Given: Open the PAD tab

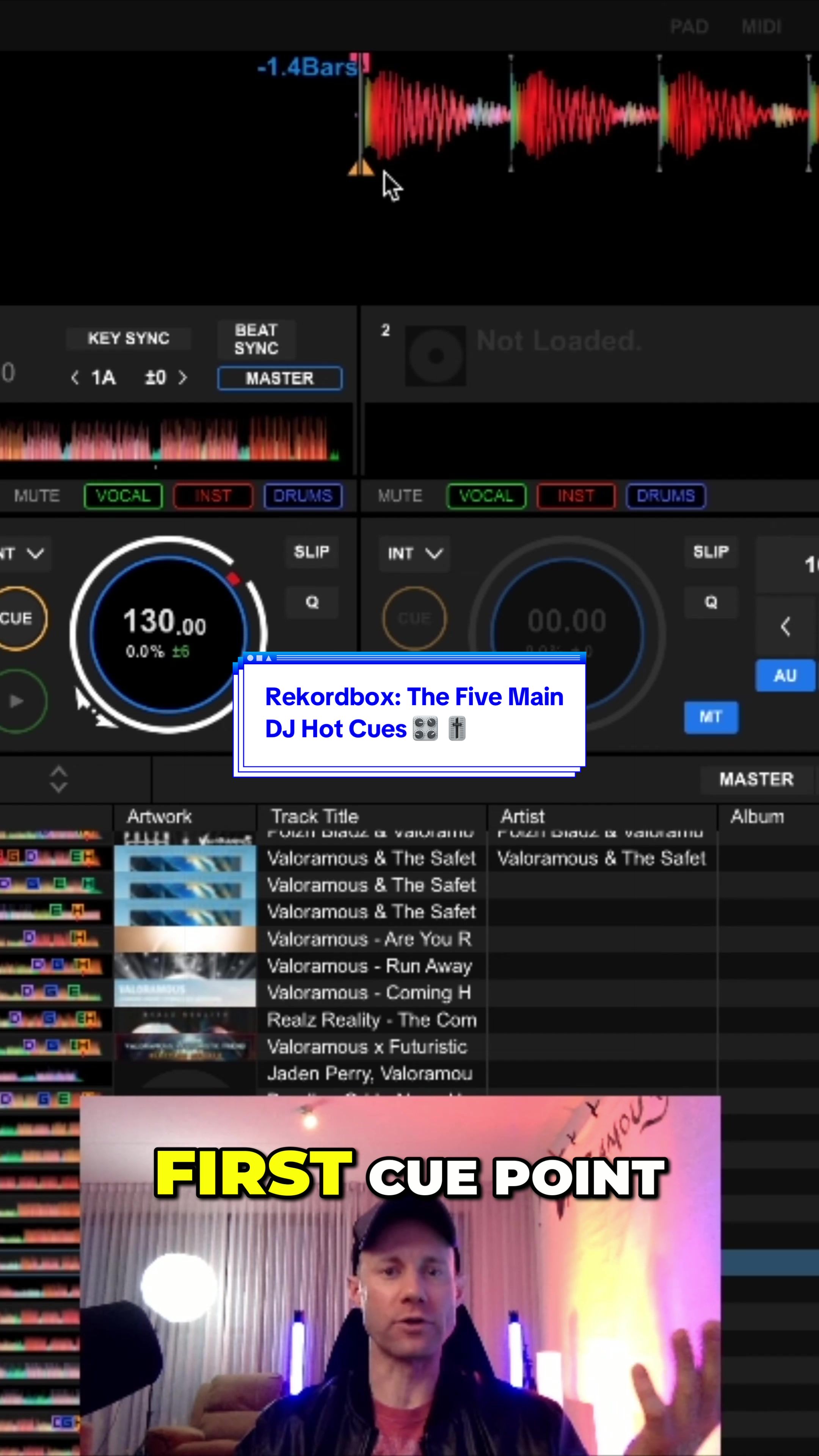Looking at the screenshot, I should point(689,27).
